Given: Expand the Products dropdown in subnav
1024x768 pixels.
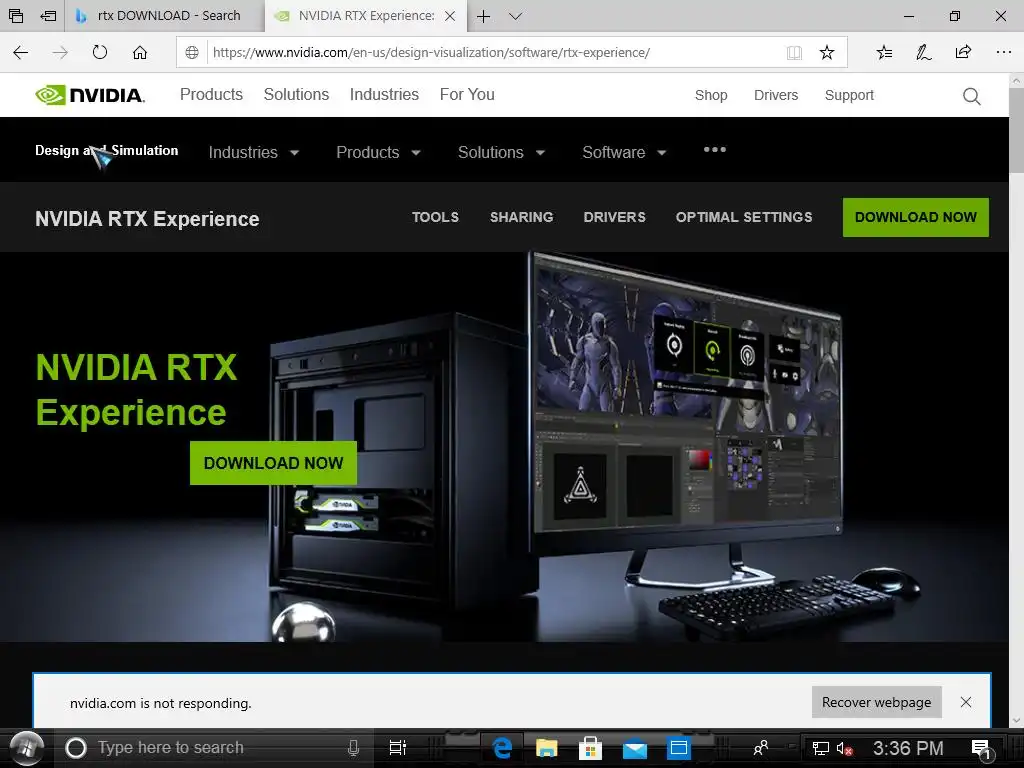Looking at the screenshot, I should tap(378, 152).
